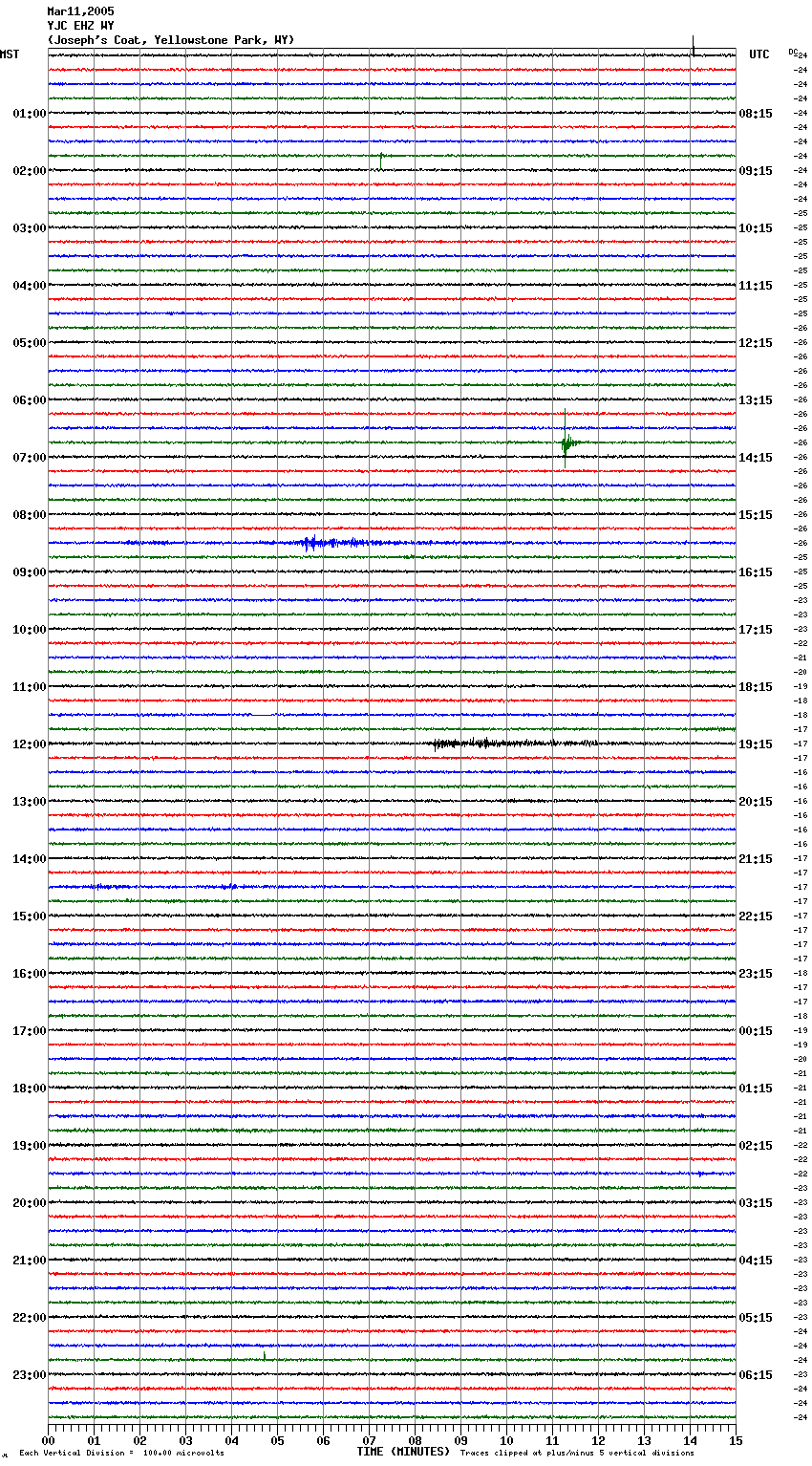The image size is (812, 1466).
Task: Click the 19:15 UTC time label
Action: [756, 744]
